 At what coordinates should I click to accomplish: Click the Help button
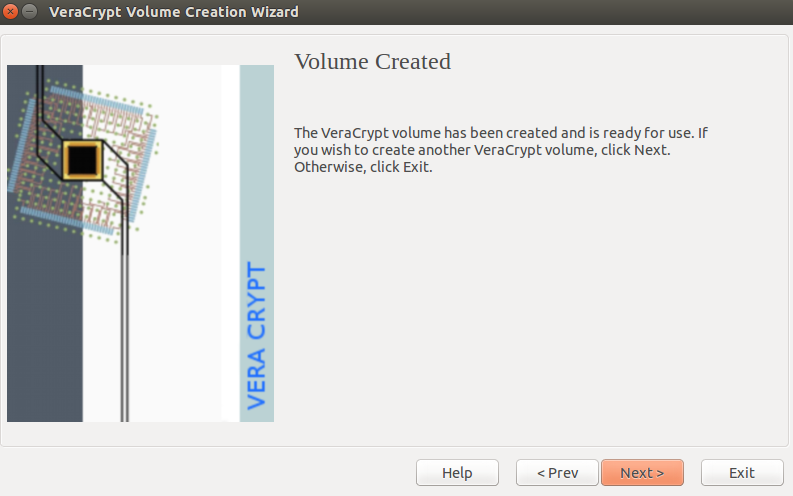point(457,472)
